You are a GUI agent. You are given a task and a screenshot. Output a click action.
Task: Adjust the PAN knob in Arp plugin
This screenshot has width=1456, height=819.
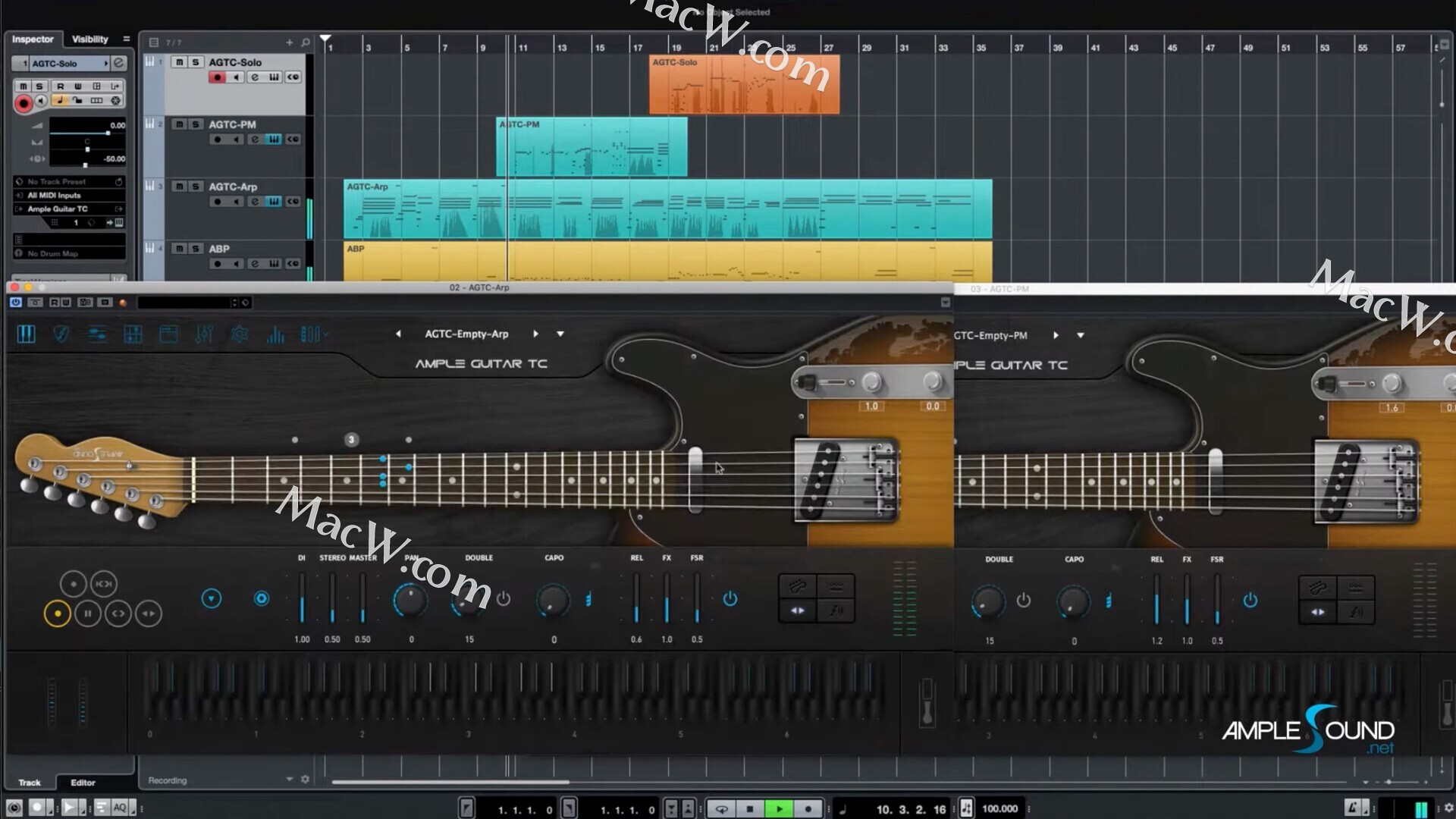click(410, 600)
